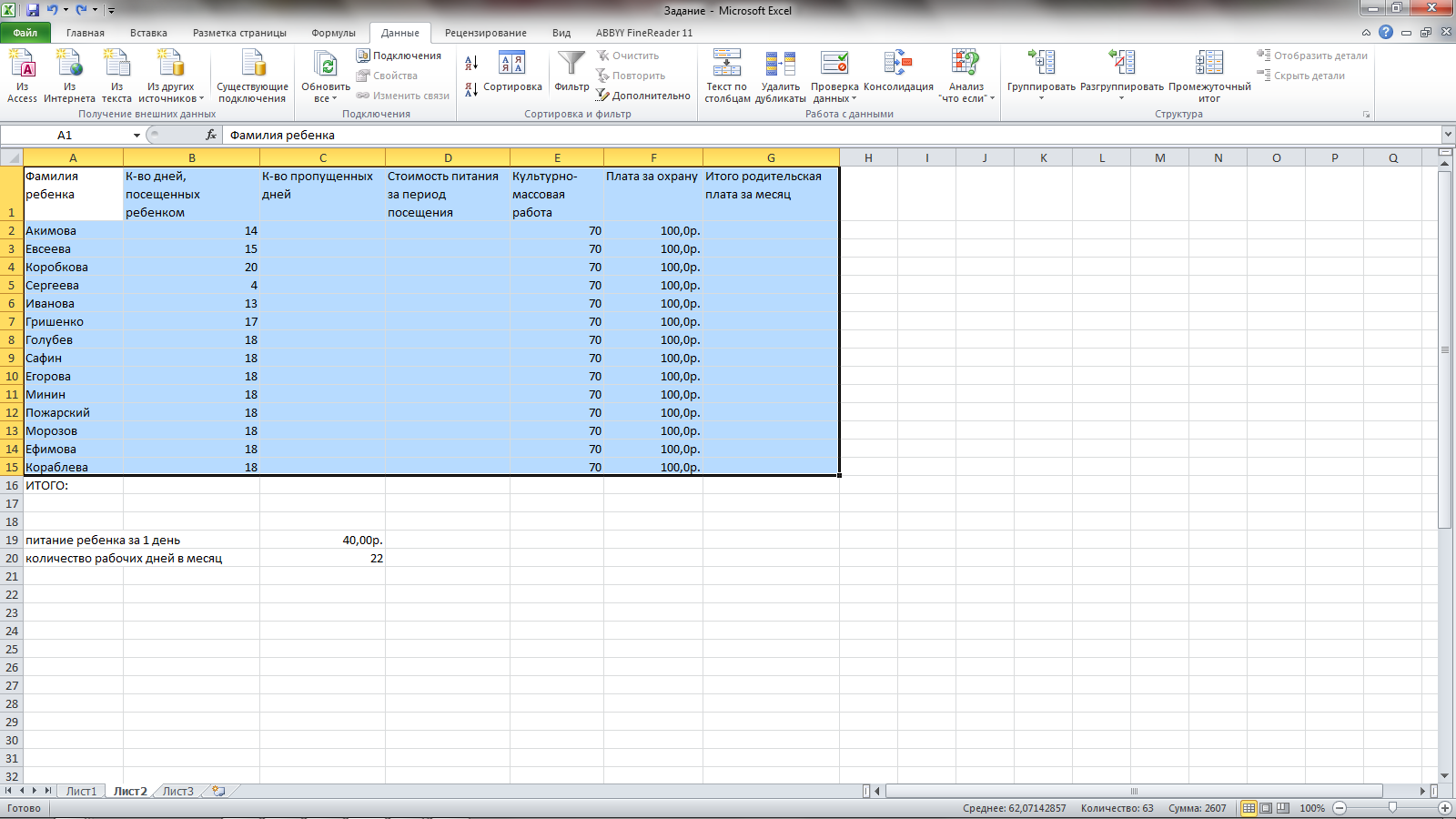The height and width of the screenshot is (819, 1456).
Task: Open Existing connections (Существующие подключения)
Action: (x=252, y=76)
